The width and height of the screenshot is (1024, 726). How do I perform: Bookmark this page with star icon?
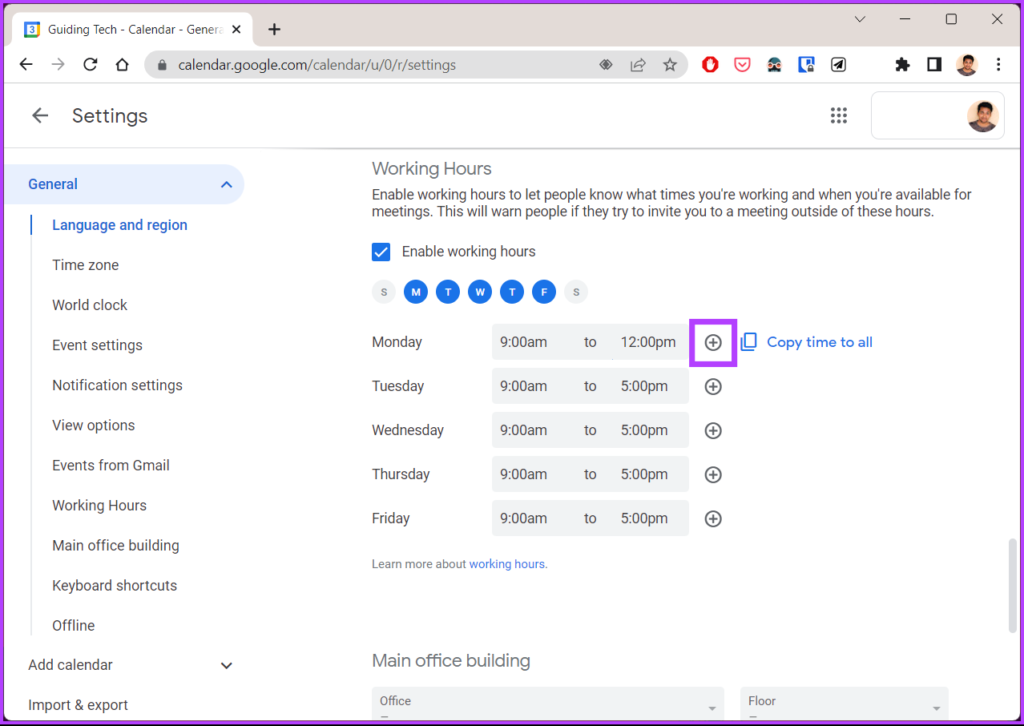pos(670,65)
